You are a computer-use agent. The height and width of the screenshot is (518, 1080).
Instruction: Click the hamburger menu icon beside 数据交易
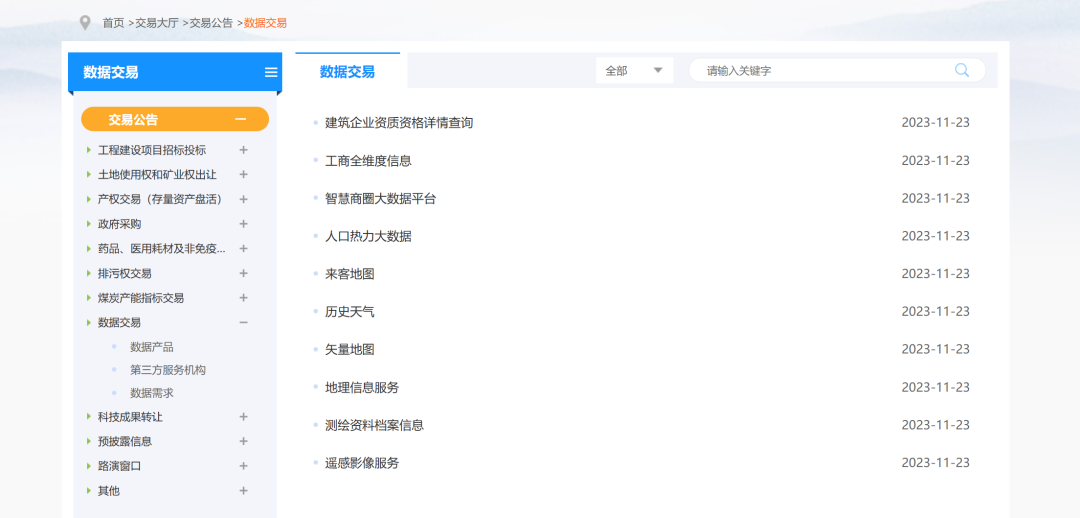coord(271,72)
